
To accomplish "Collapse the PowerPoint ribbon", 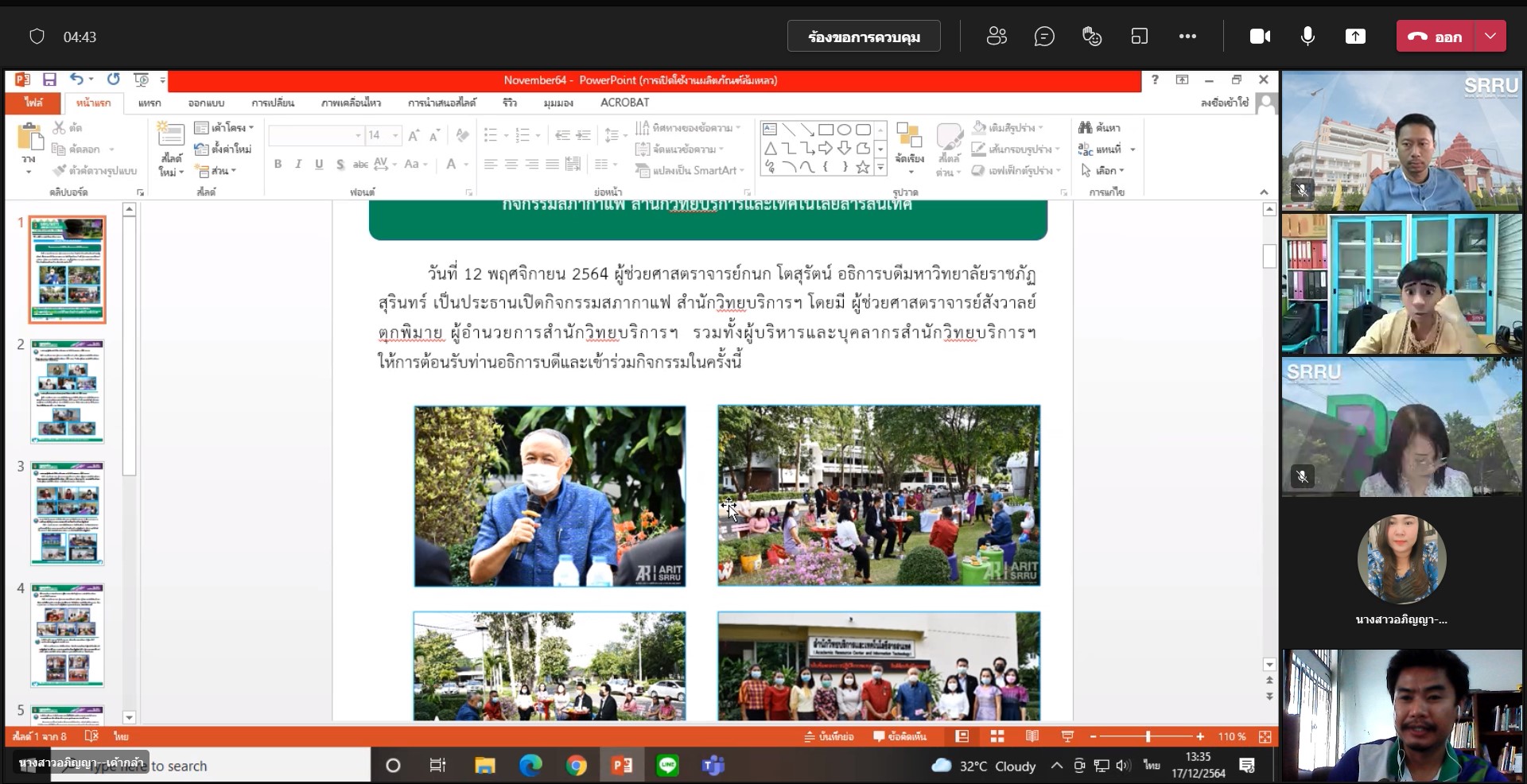I will [x=1264, y=192].
